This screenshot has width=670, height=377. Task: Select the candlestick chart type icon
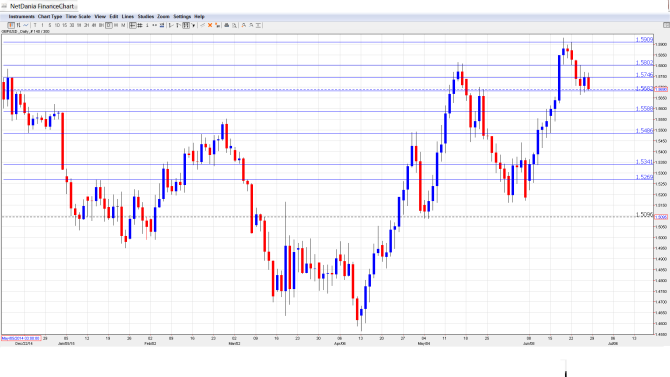point(11,26)
